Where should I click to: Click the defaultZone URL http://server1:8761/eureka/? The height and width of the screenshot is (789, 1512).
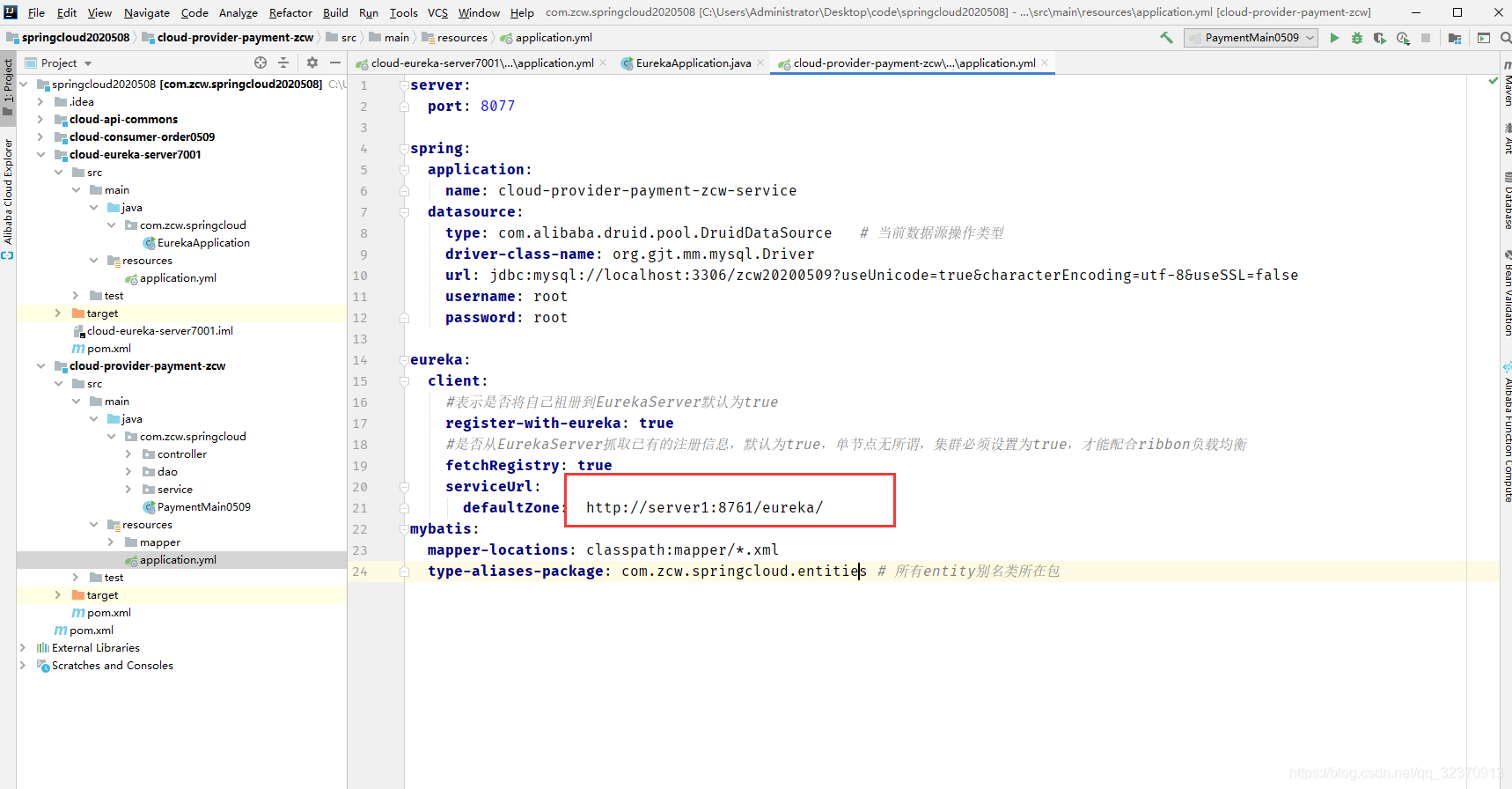click(x=704, y=508)
